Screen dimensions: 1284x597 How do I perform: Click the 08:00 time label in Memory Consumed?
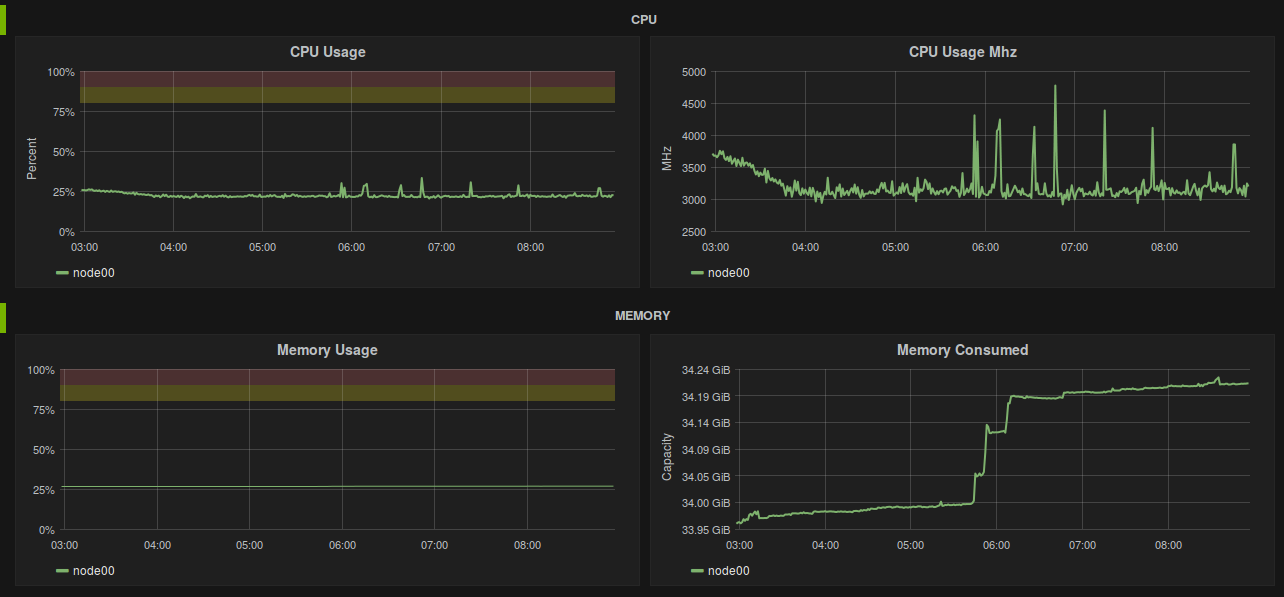(1168, 545)
